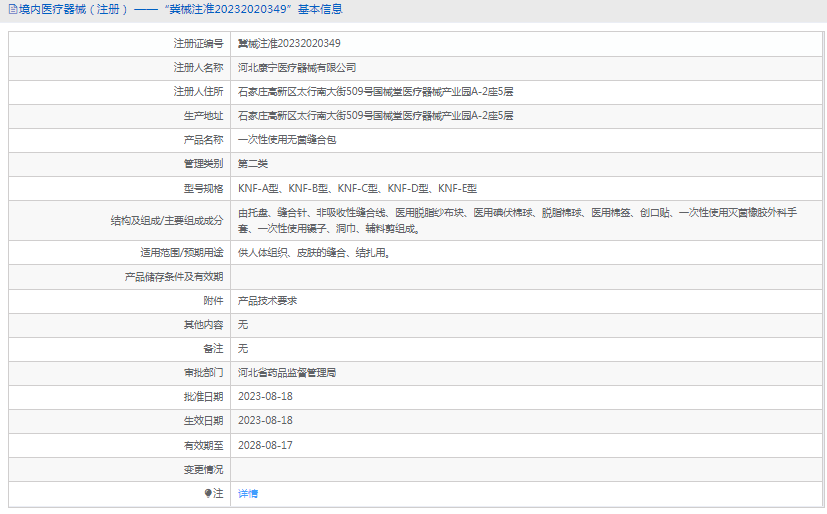The height and width of the screenshot is (514, 827).
Task: Click the 变更情况 row label
Action: click(x=204, y=469)
